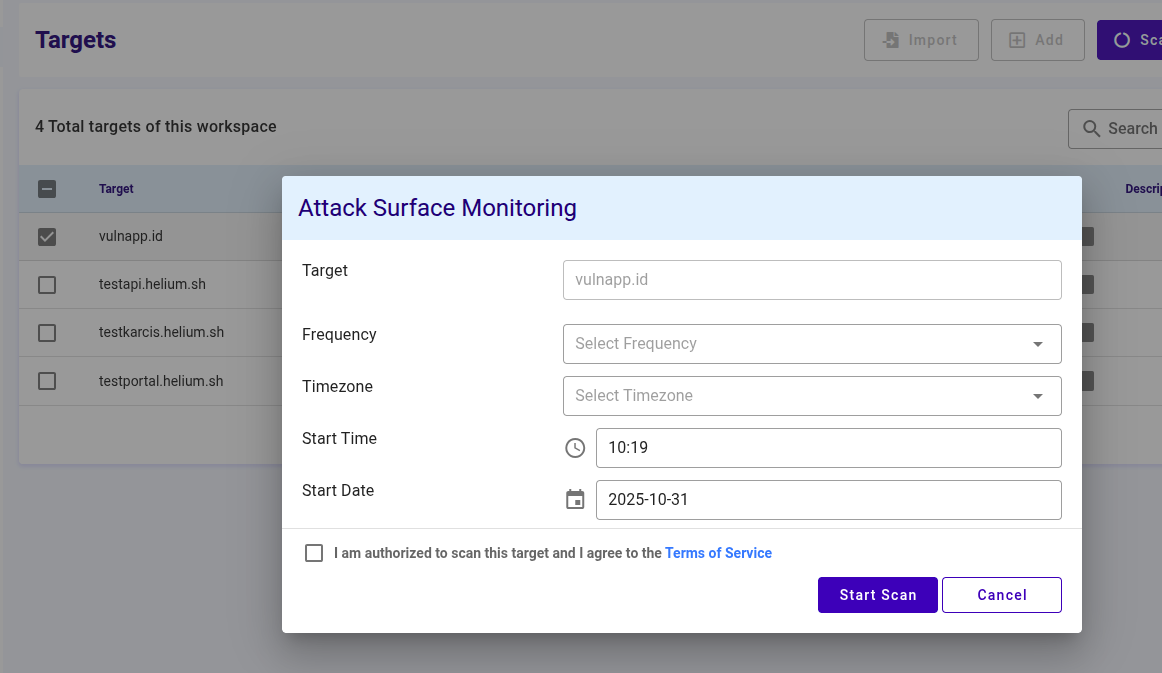Open the Select Frequency dropdown
Screen dimensions: 1162x673
(812, 344)
